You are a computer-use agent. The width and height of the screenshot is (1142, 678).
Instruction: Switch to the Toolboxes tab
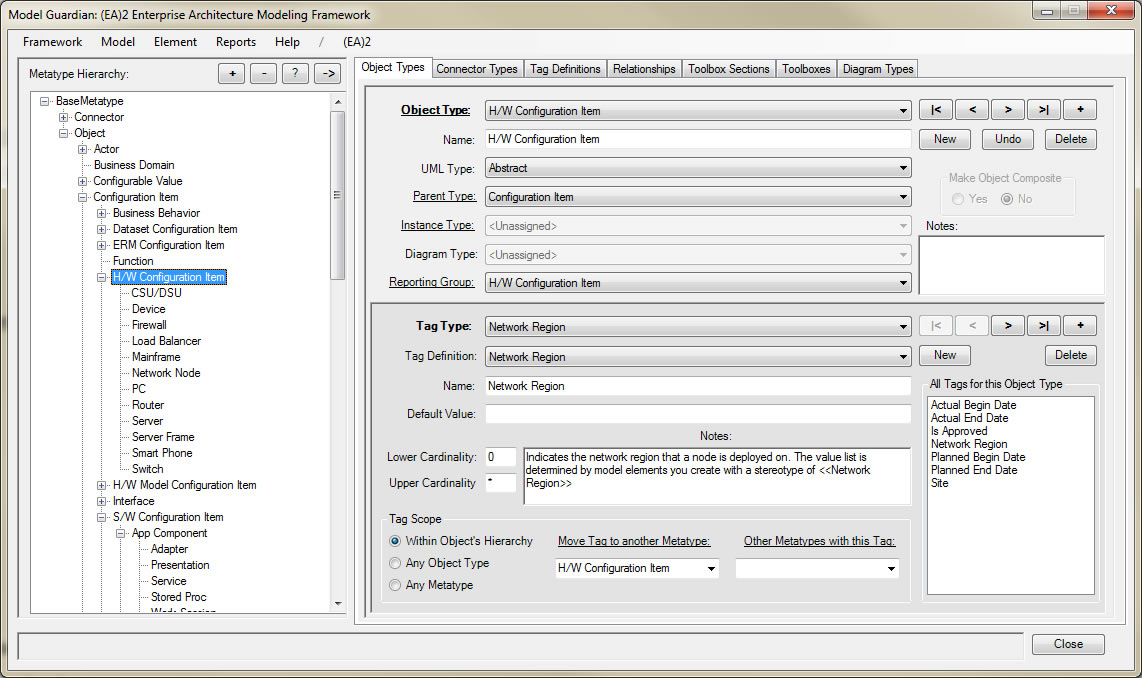click(x=806, y=68)
